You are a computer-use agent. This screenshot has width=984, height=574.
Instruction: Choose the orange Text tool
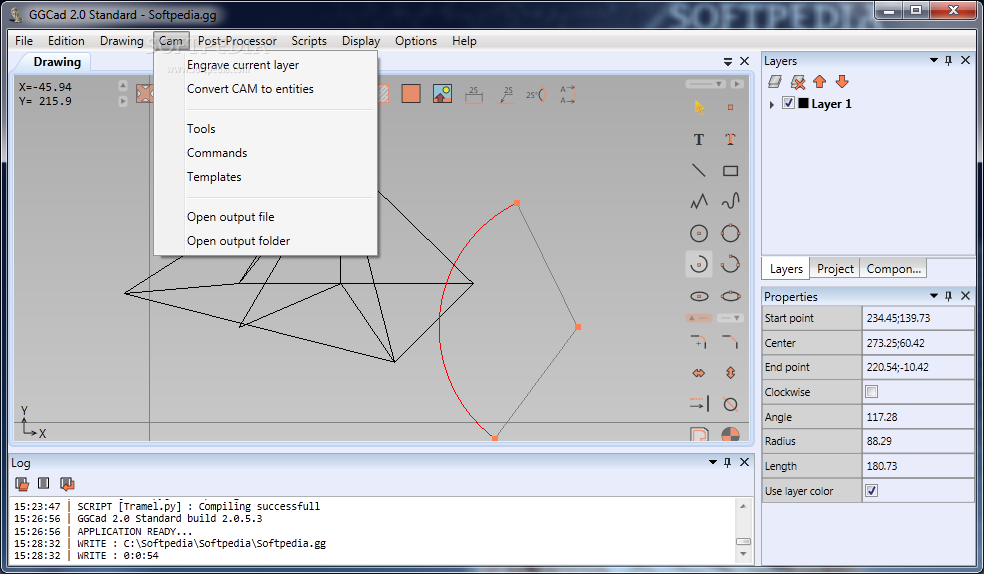[x=730, y=139]
